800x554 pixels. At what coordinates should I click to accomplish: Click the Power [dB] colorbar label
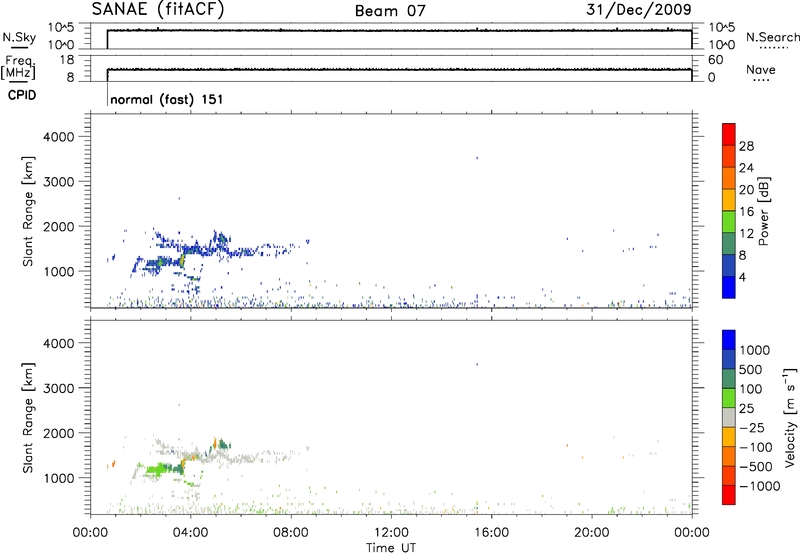[x=764, y=211]
